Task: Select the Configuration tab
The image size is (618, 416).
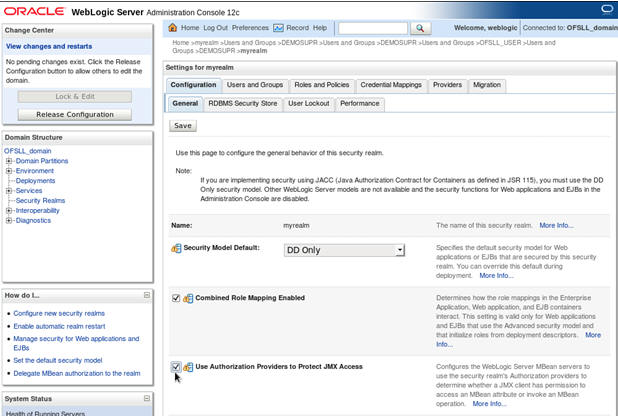Action: [193, 85]
